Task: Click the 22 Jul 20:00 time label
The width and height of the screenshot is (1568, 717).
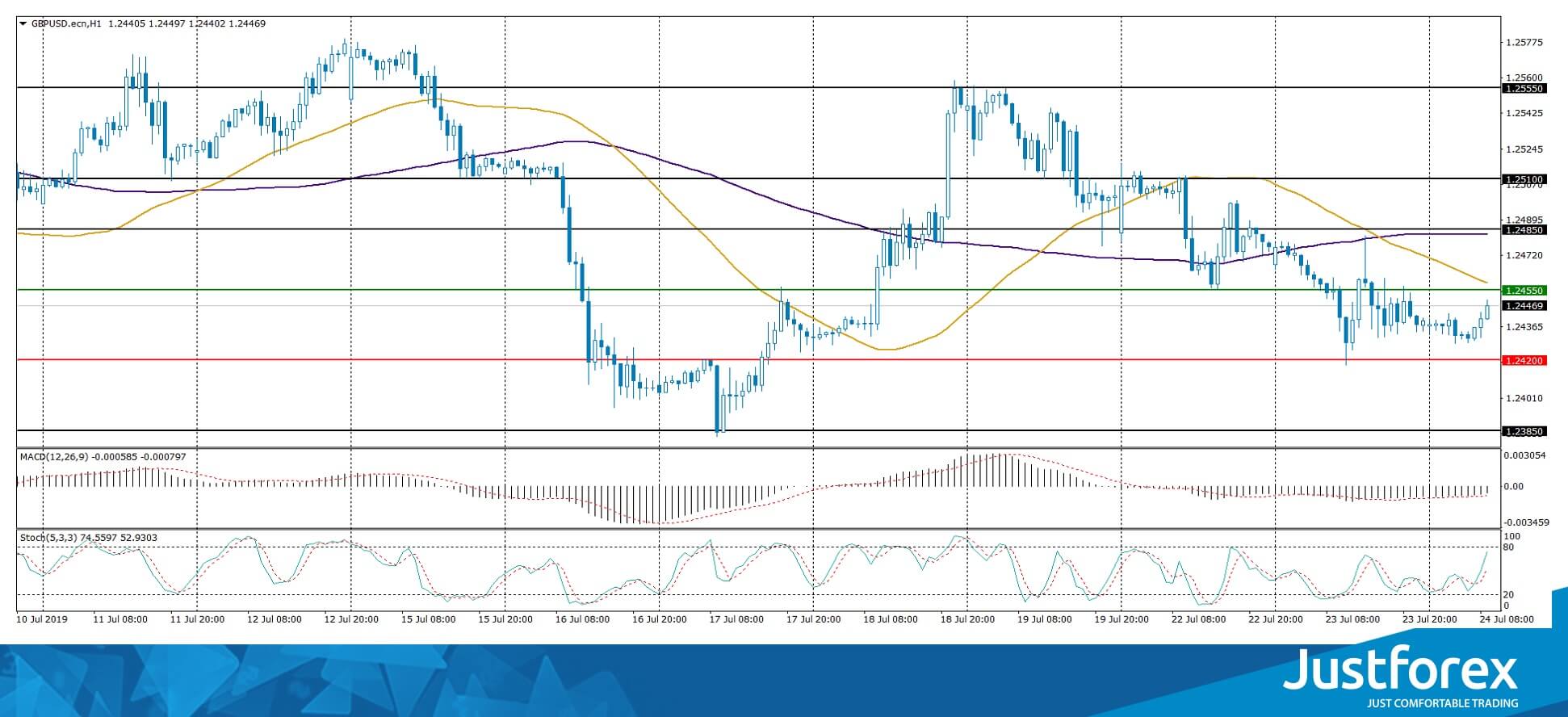Action: pyautogui.click(x=1276, y=619)
